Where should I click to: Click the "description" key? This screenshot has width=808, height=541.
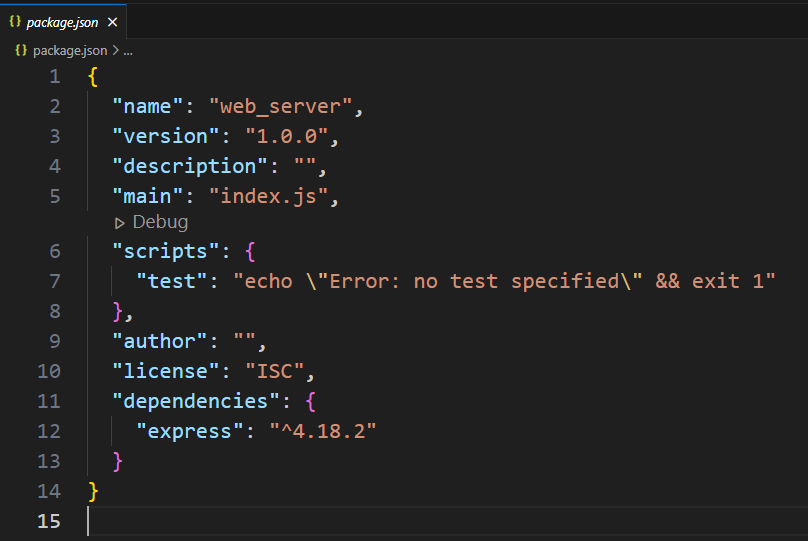[190, 166]
